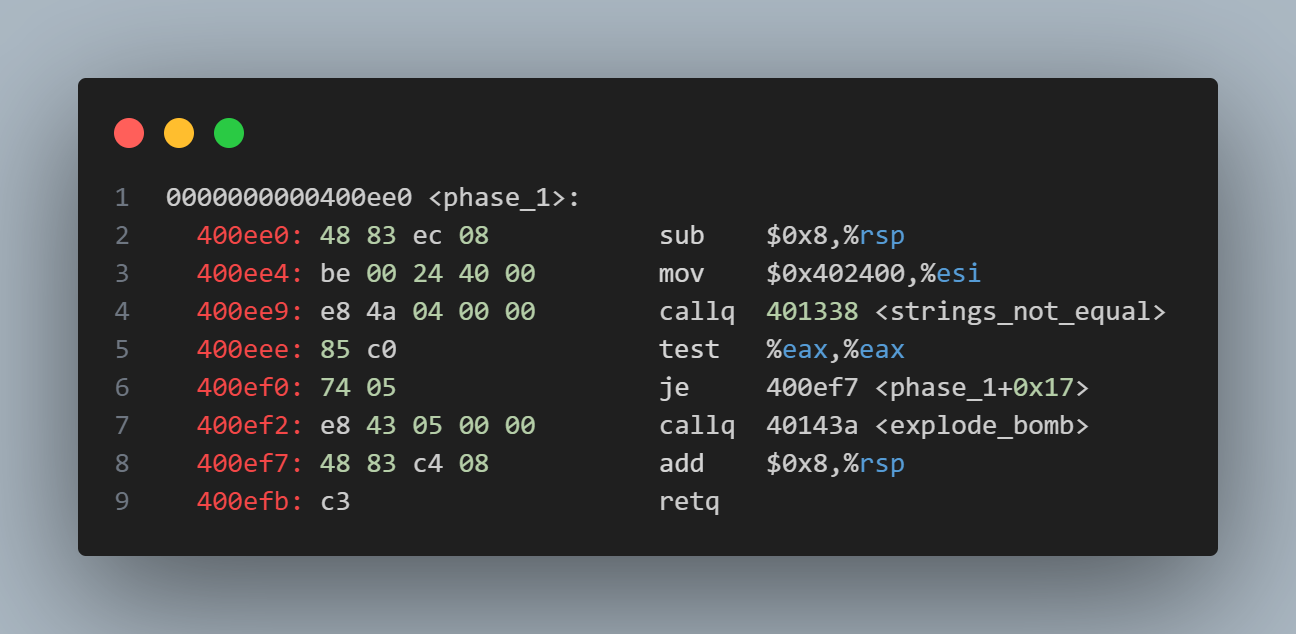Click the retq instruction

click(x=689, y=502)
